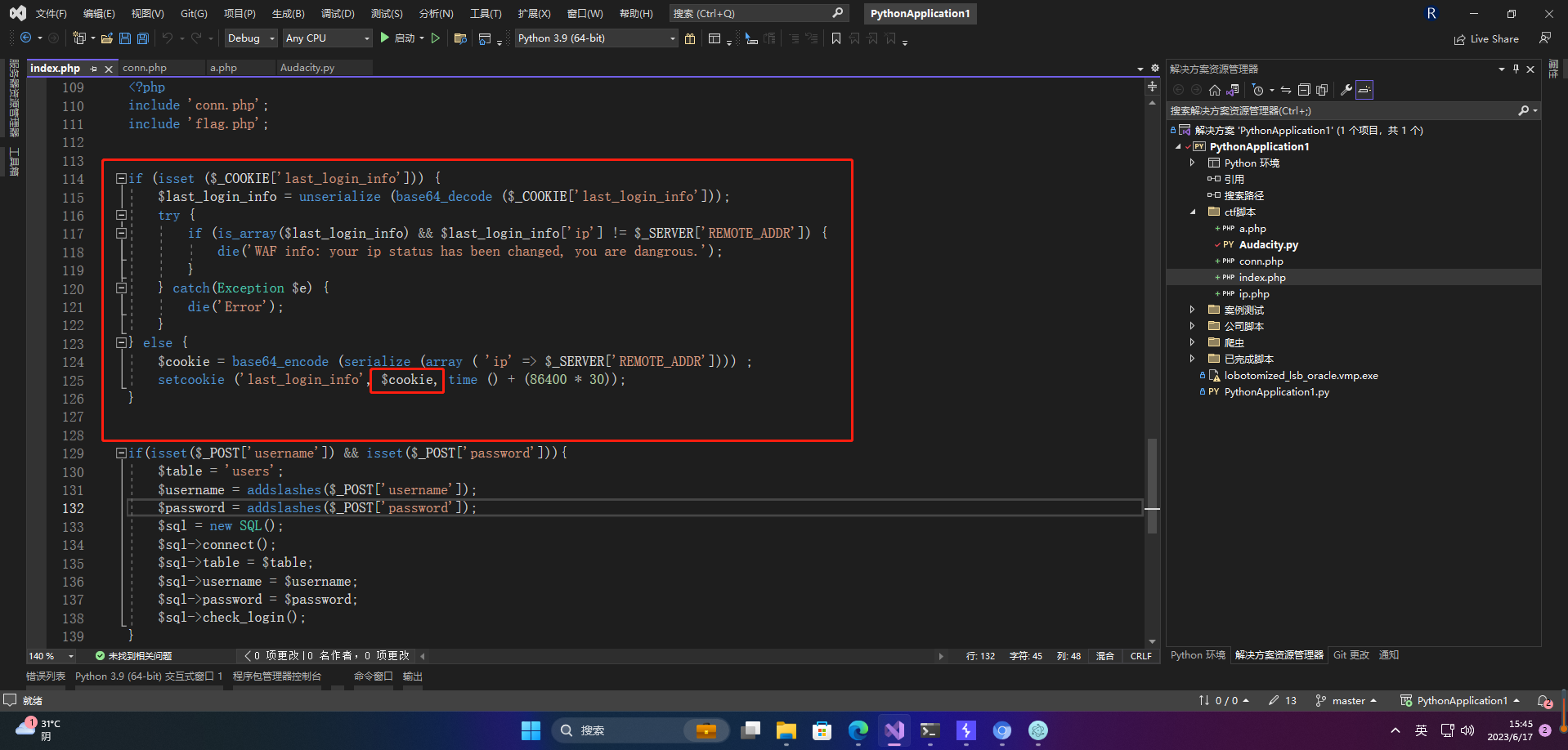Image resolution: width=1568 pixels, height=750 pixels.
Task: Open the 输出 window tab
Action: click(413, 676)
